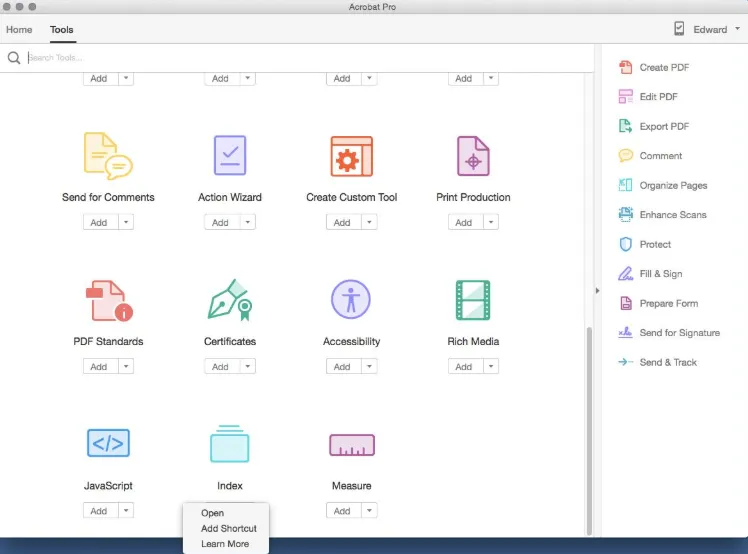
Task: Click the Prepare Form sidebar icon
Action: click(625, 303)
